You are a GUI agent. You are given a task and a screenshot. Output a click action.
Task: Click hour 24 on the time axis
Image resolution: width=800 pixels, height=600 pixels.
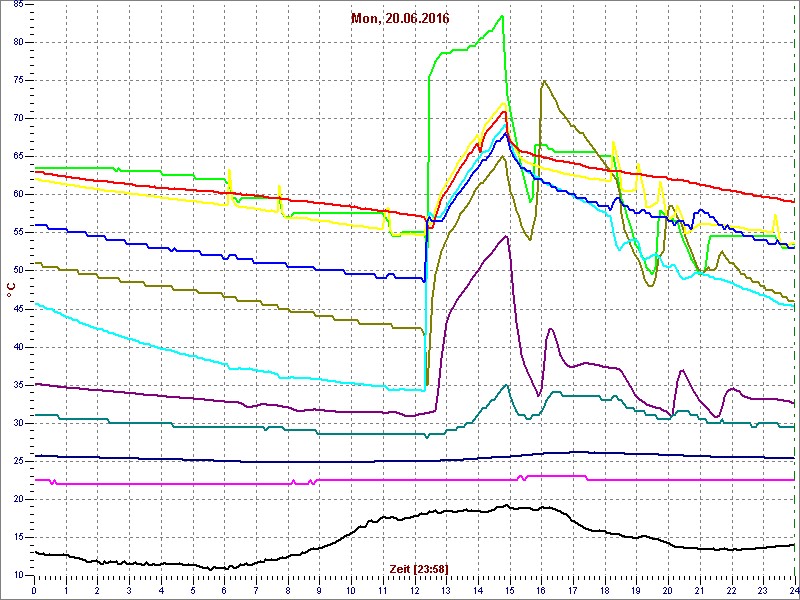click(x=794, y=590)
